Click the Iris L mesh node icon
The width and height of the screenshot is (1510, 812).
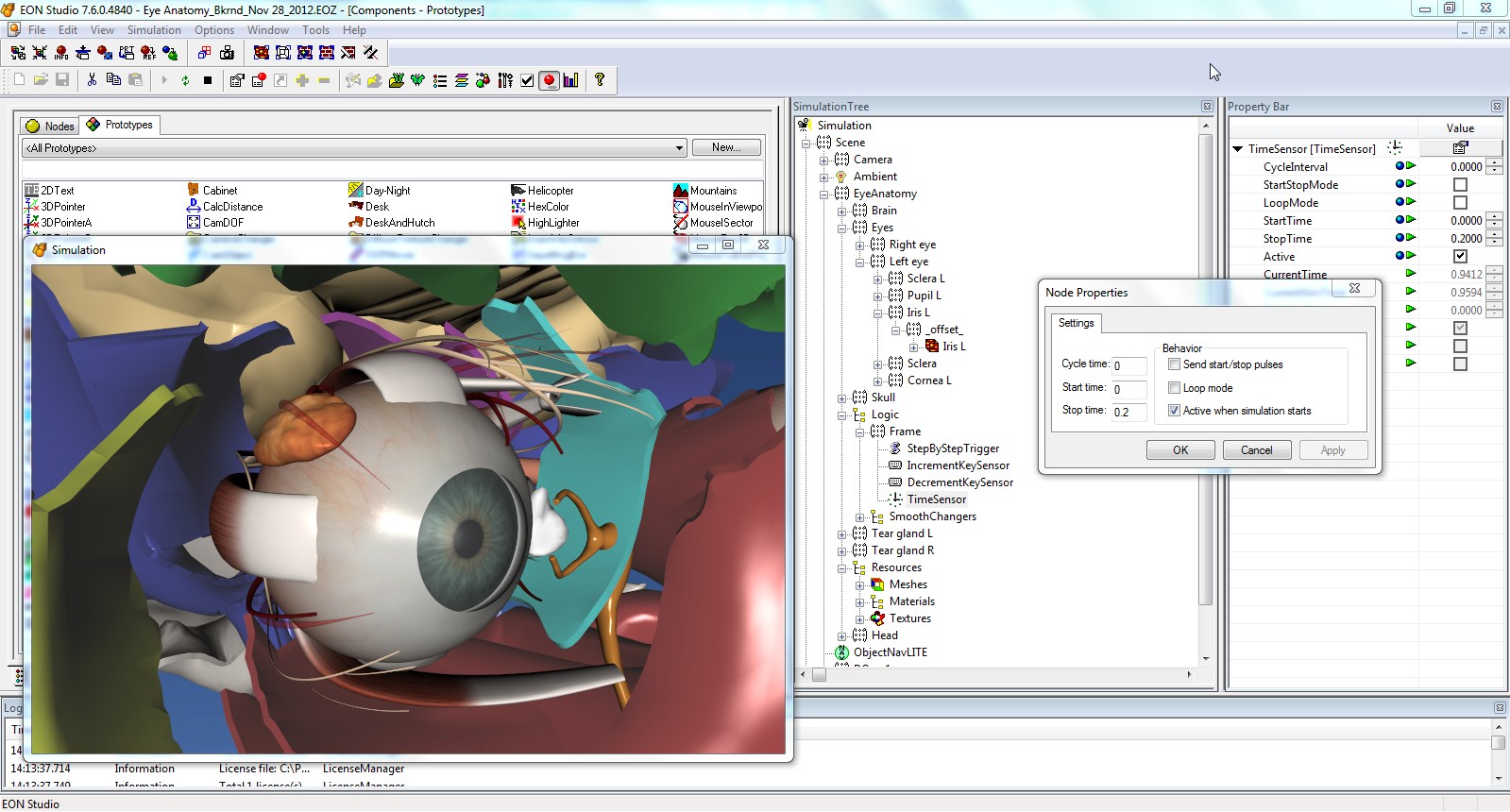[932, 347]
